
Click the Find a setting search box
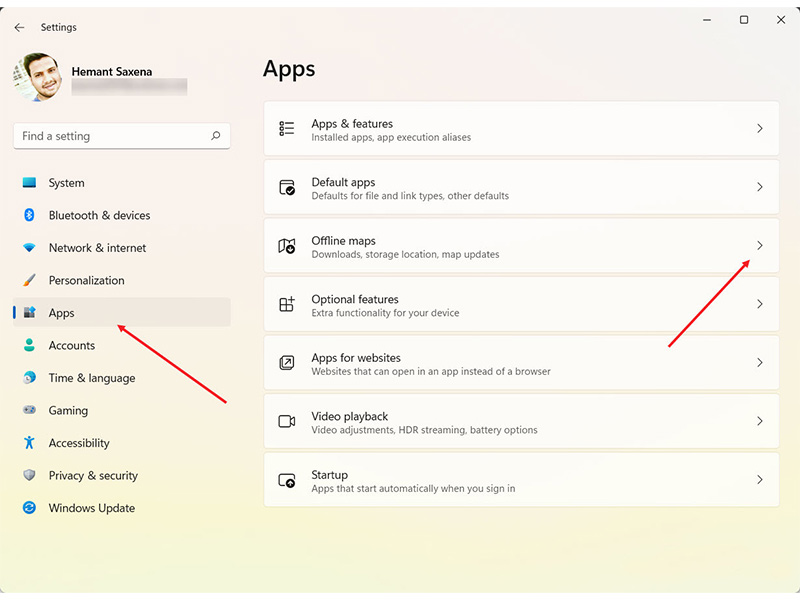click(121, 136)
